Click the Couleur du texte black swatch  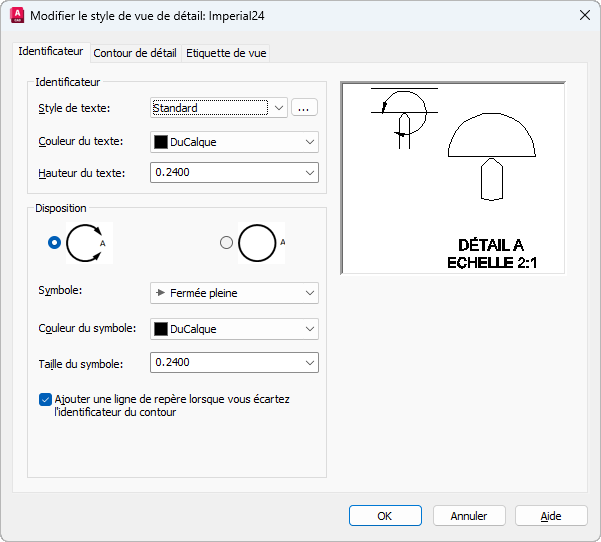pos(161,142)
